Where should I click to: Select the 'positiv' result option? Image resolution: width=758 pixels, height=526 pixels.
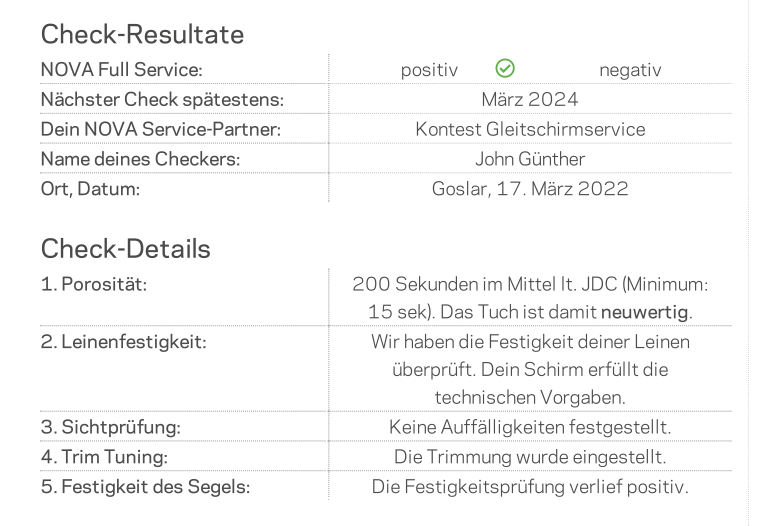(429, 71)
